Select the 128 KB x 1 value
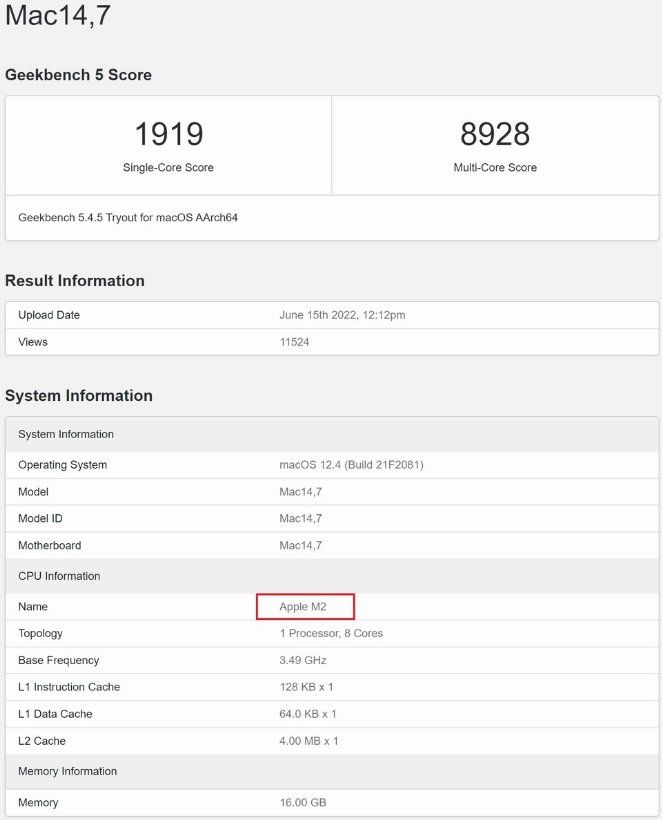Image resolution: width=662 pixels, height=820 pixels. click(306, 687)
